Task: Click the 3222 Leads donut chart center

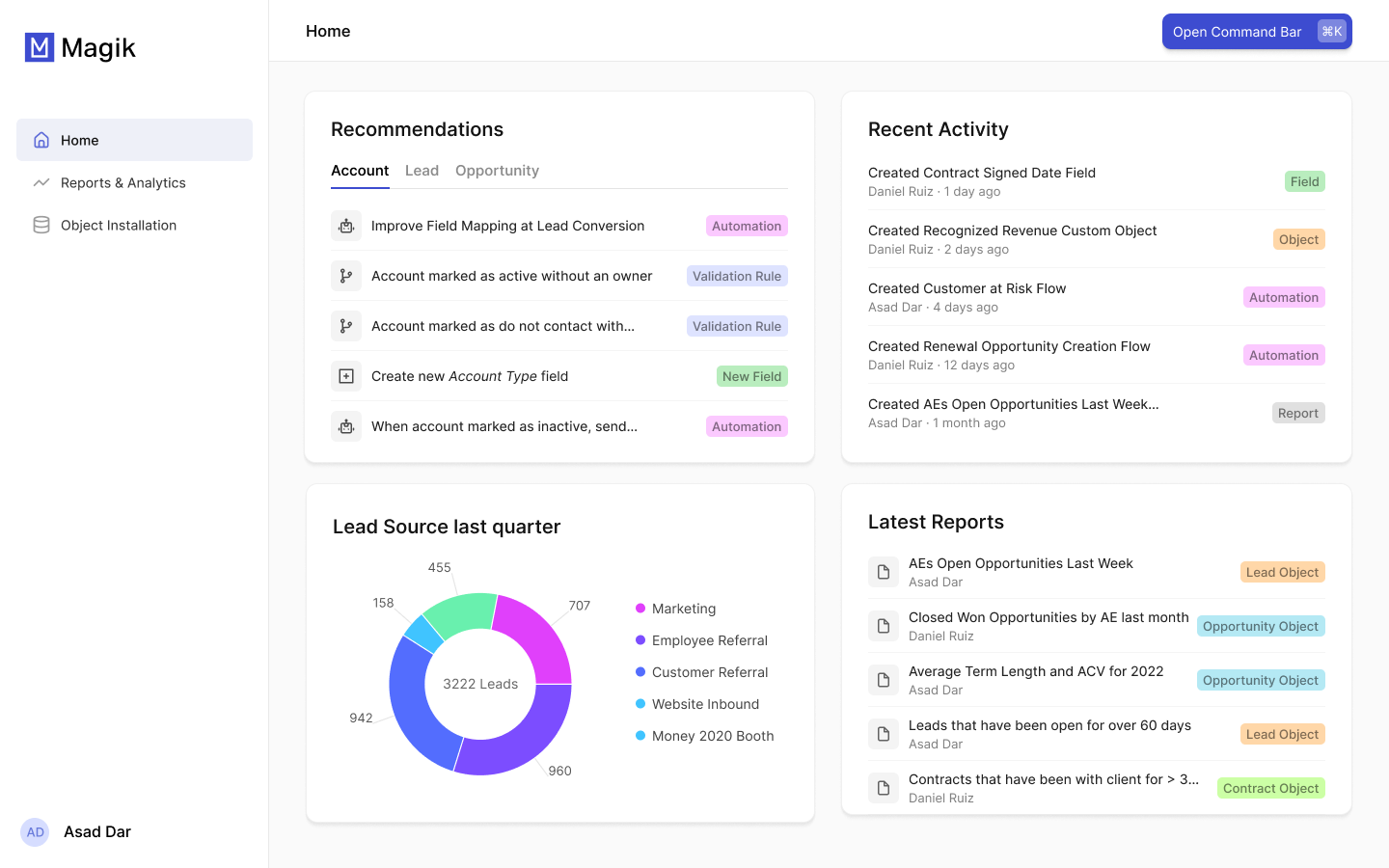Action: pyautogui.click(x=480, y=684)
